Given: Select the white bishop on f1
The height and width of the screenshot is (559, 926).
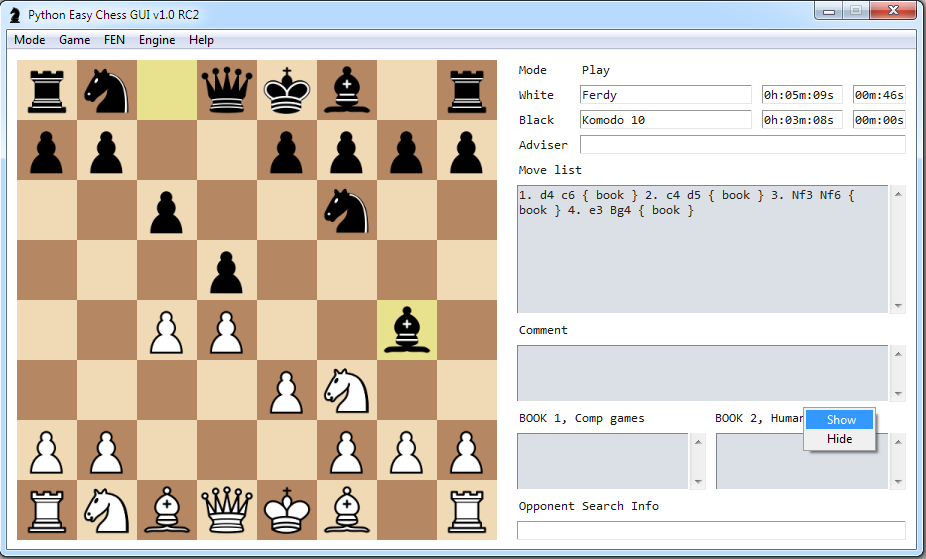Looking at the screenshot, I should (347, 509).
